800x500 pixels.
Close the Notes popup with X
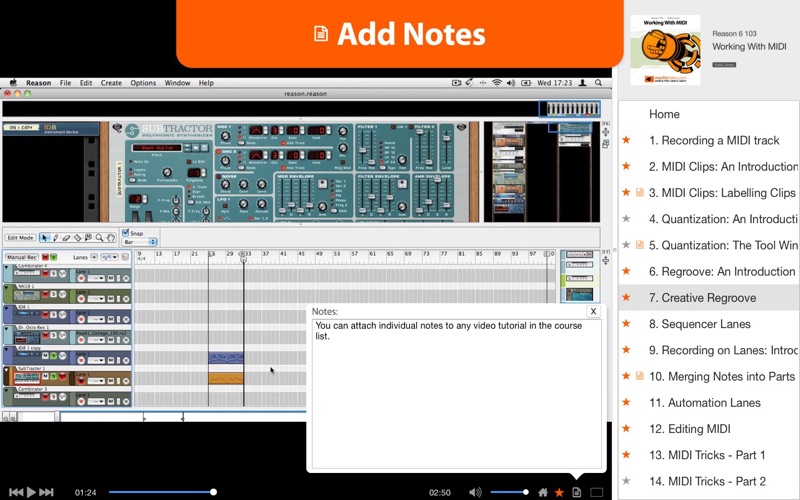pos(593,311)
